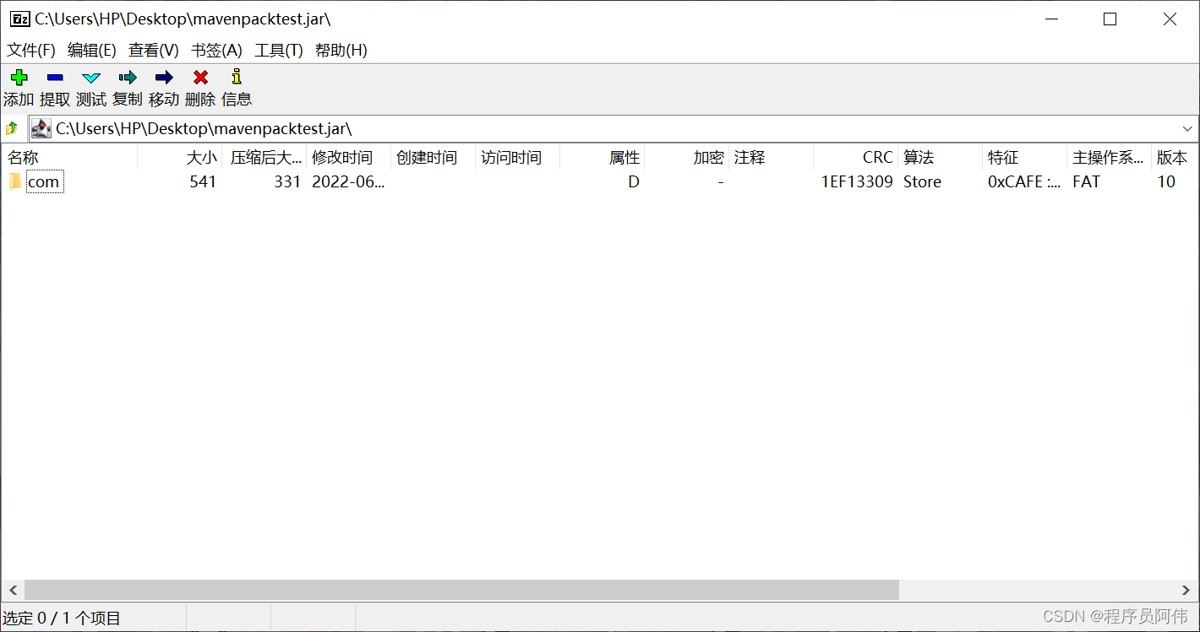Click modified date 2022-06... cell
The image size is (1200, 632).
pyautogui.click(x=348, y=182)
